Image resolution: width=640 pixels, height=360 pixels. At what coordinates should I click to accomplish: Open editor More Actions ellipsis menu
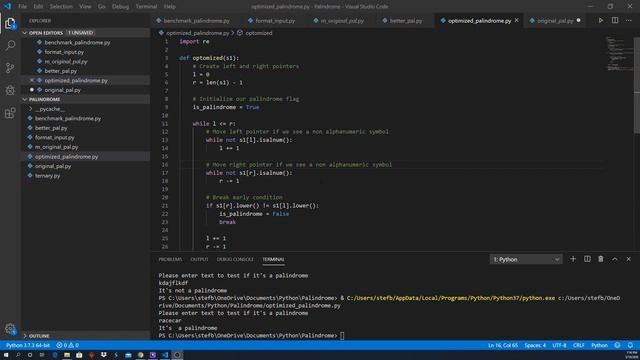[629, 20]
